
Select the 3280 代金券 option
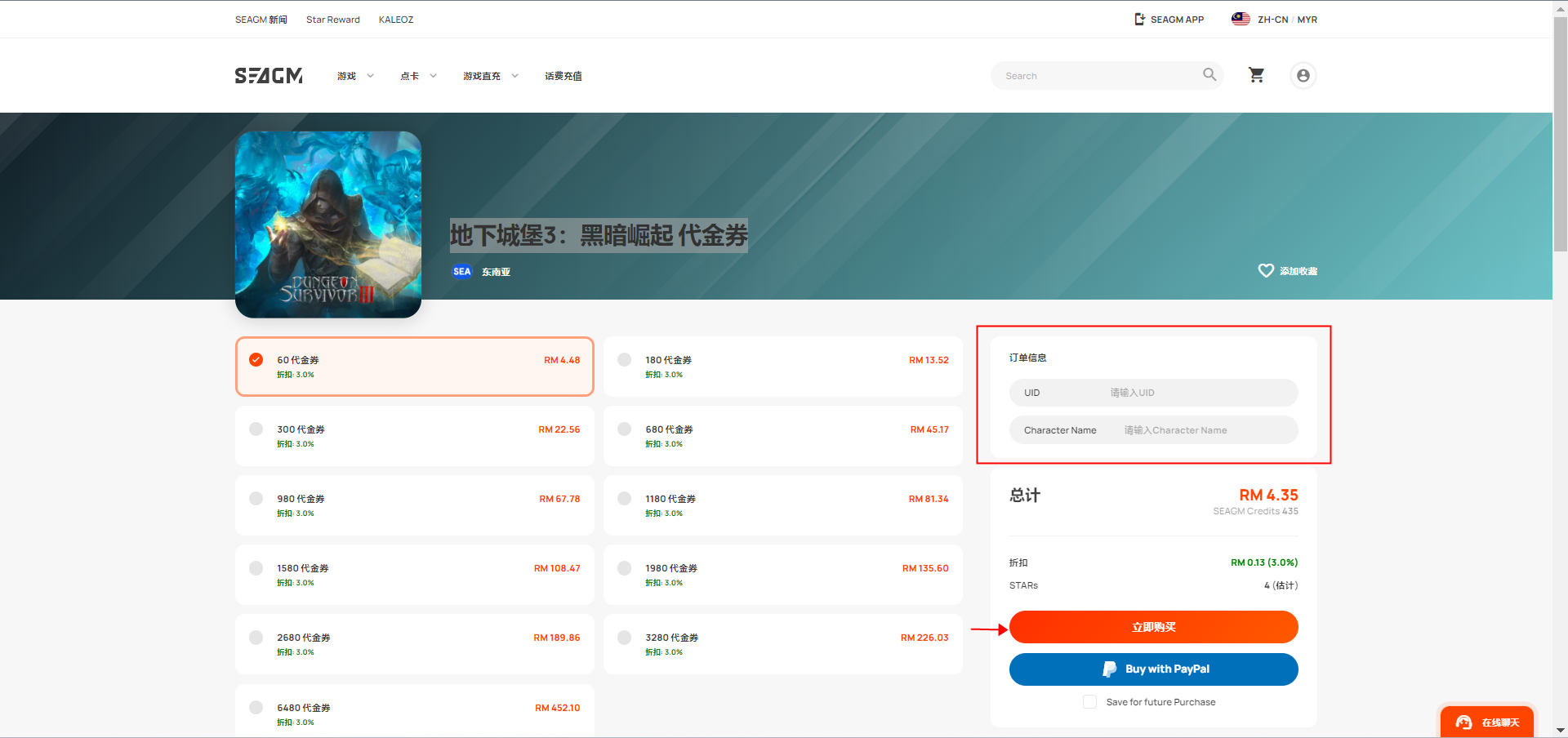(x=783, y=644)
